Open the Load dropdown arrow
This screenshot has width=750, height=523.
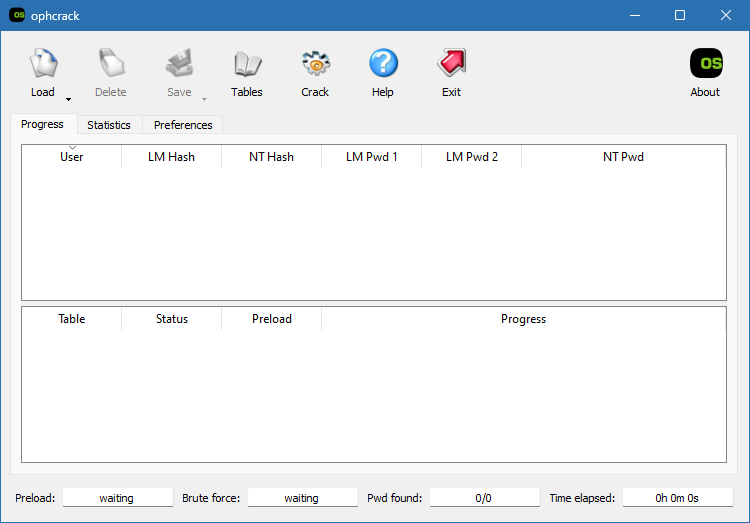click(x=68, y=100)
